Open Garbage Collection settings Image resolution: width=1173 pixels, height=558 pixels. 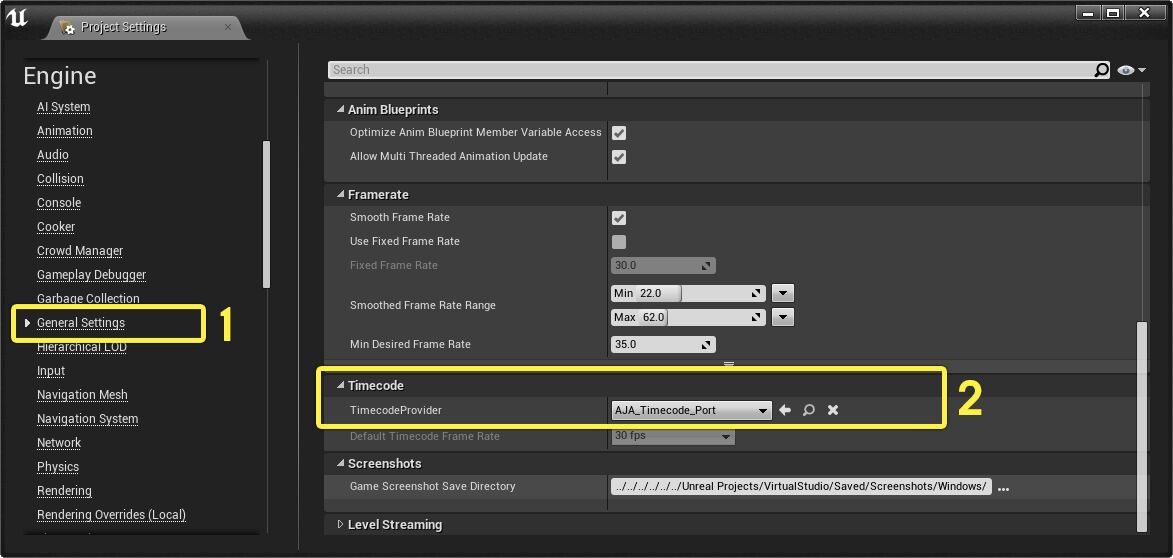tap(88, 298)
